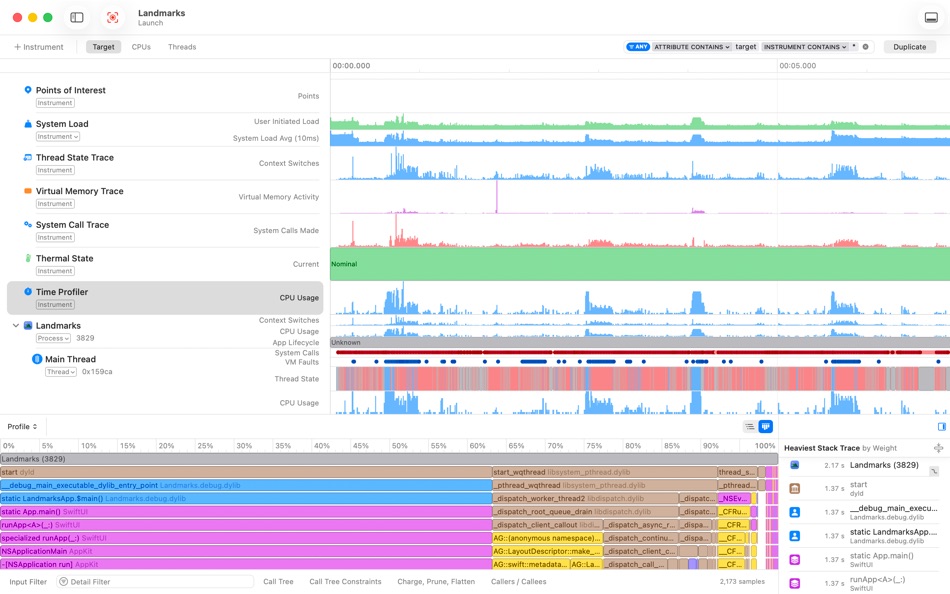Click the Thermal State instrument icon
950x594 pixels.
[x=28, y=258]
